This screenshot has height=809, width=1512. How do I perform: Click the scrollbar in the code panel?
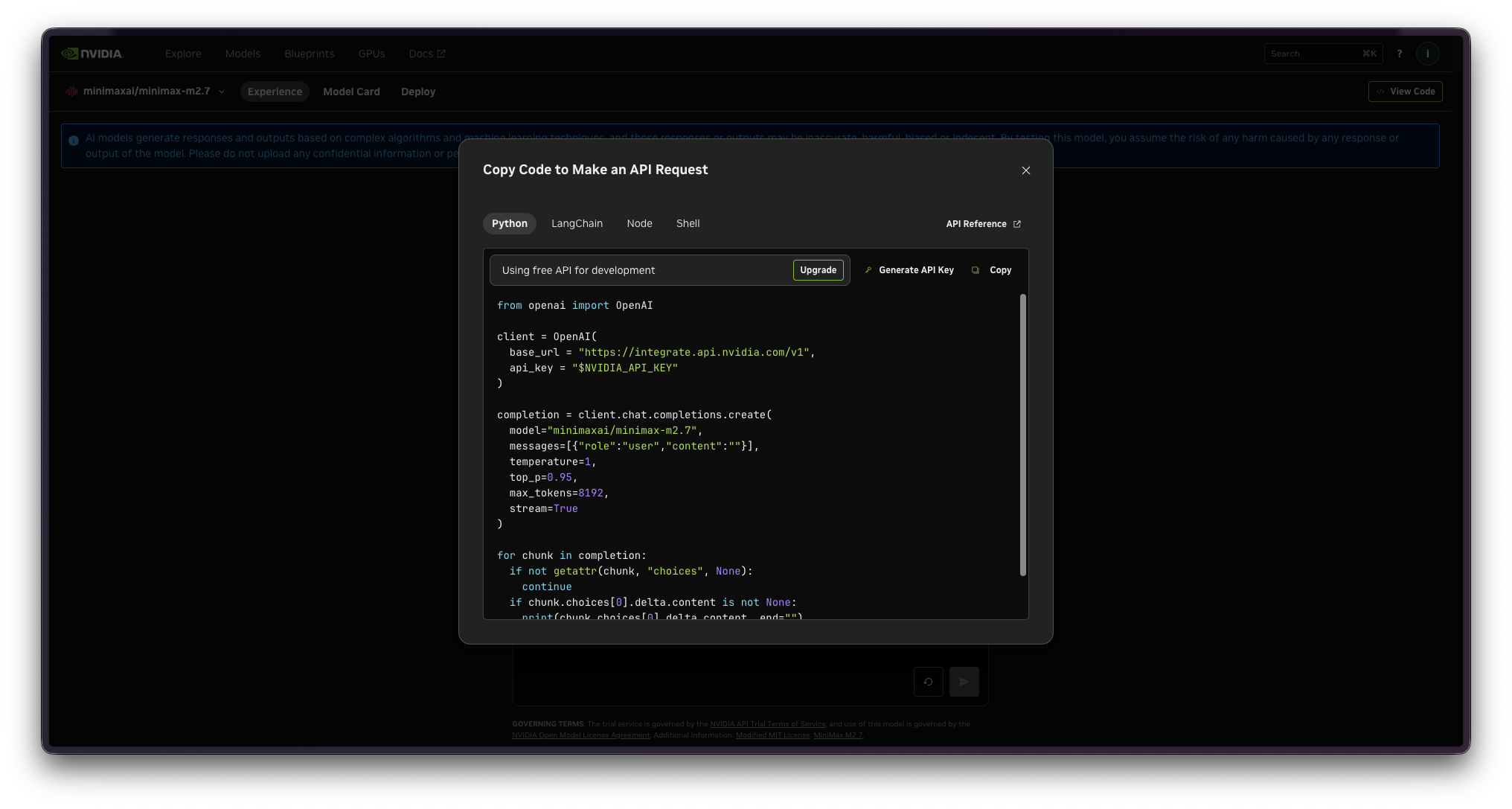(1022, 435)
